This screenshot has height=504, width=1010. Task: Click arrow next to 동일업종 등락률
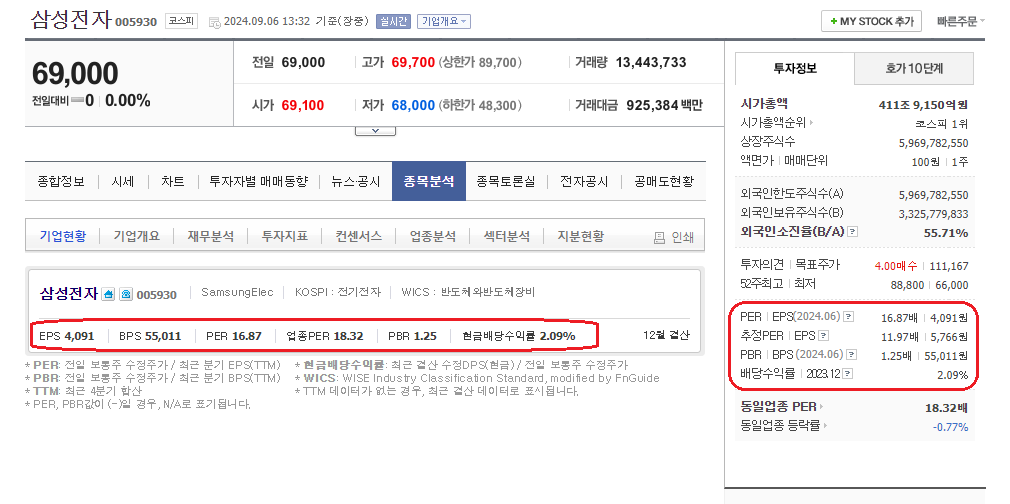[825, 425]
